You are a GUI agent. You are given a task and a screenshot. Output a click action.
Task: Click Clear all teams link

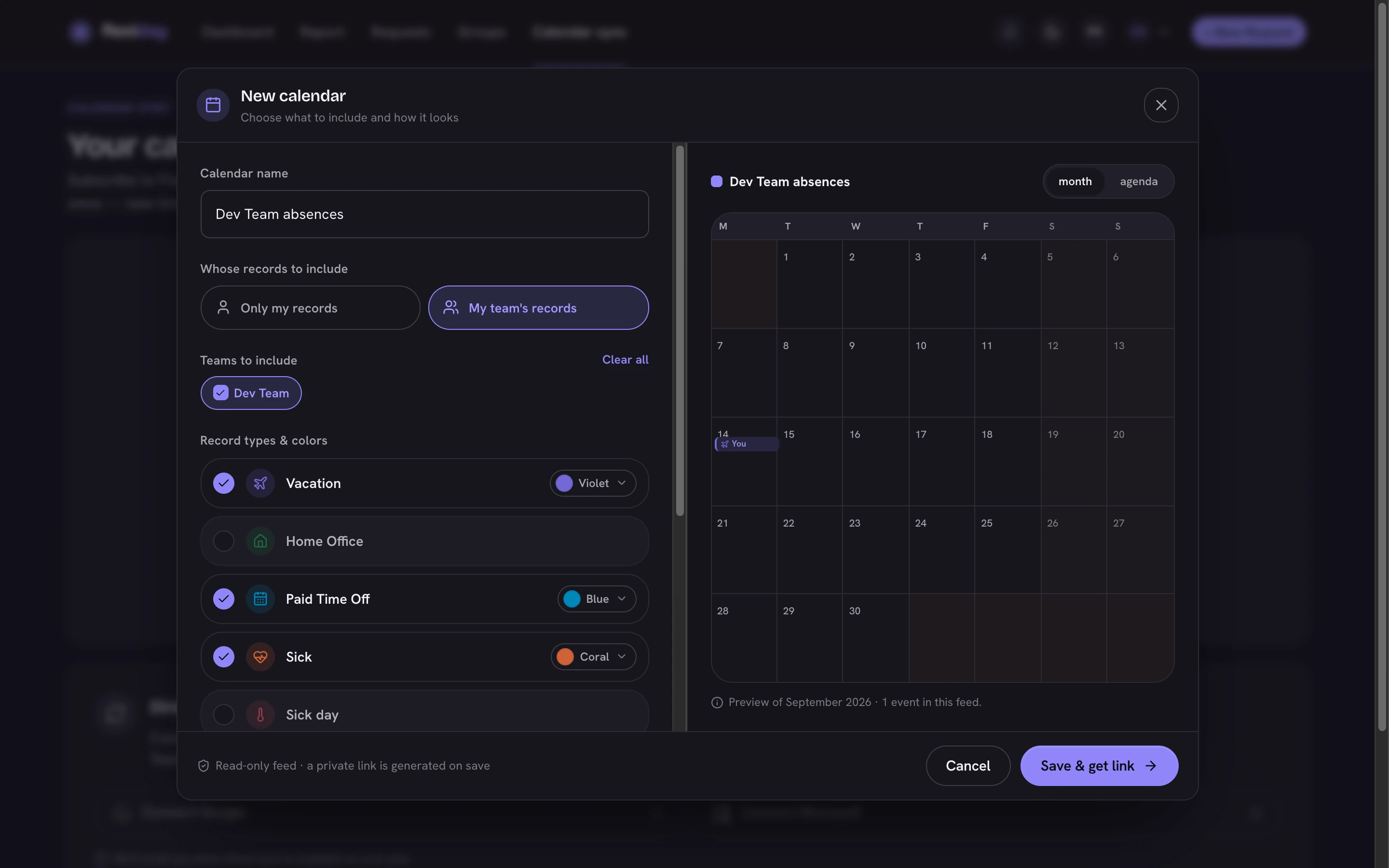625,359
